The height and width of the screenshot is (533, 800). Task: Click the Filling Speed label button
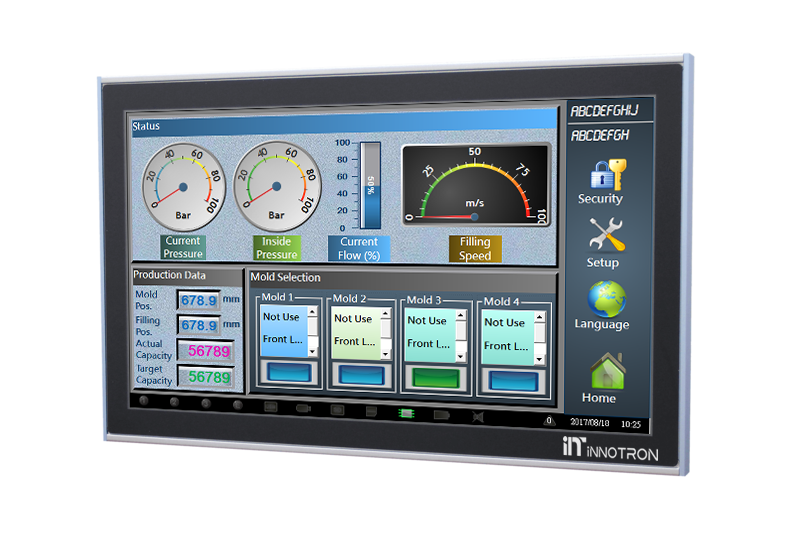pos(475,249)
